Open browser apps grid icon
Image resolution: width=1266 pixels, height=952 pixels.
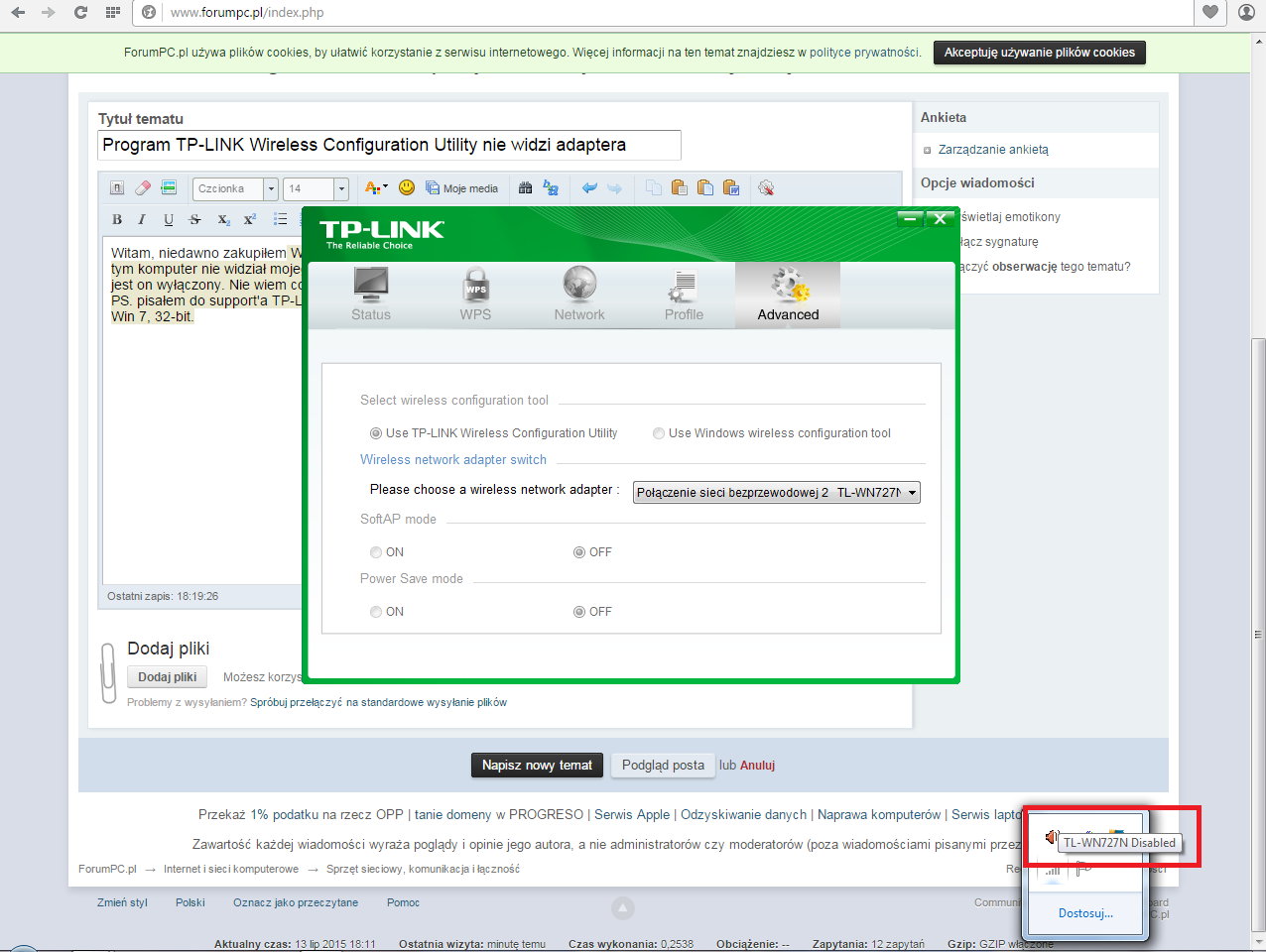[x=112, y=12]
